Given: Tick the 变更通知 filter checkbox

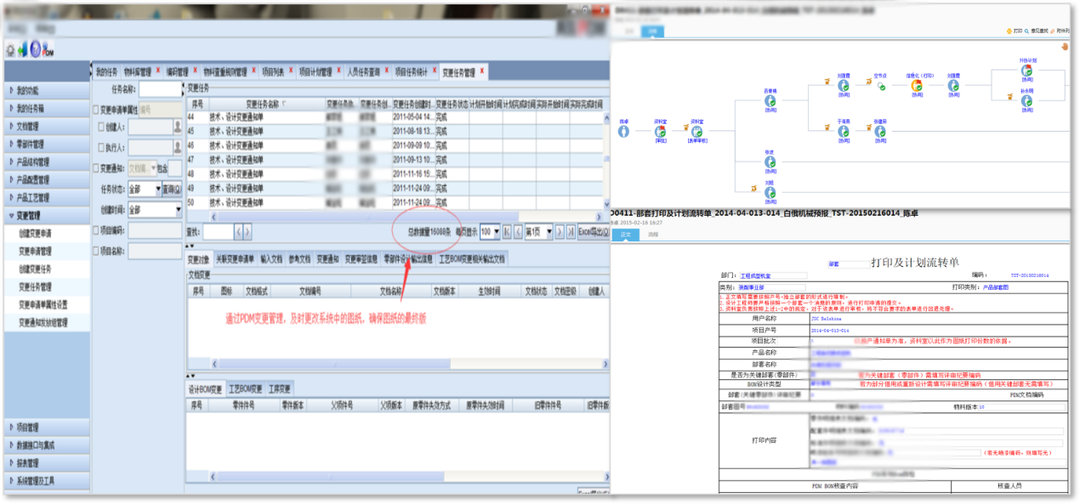Looking at the screenshot, I should tap(95, 169).
